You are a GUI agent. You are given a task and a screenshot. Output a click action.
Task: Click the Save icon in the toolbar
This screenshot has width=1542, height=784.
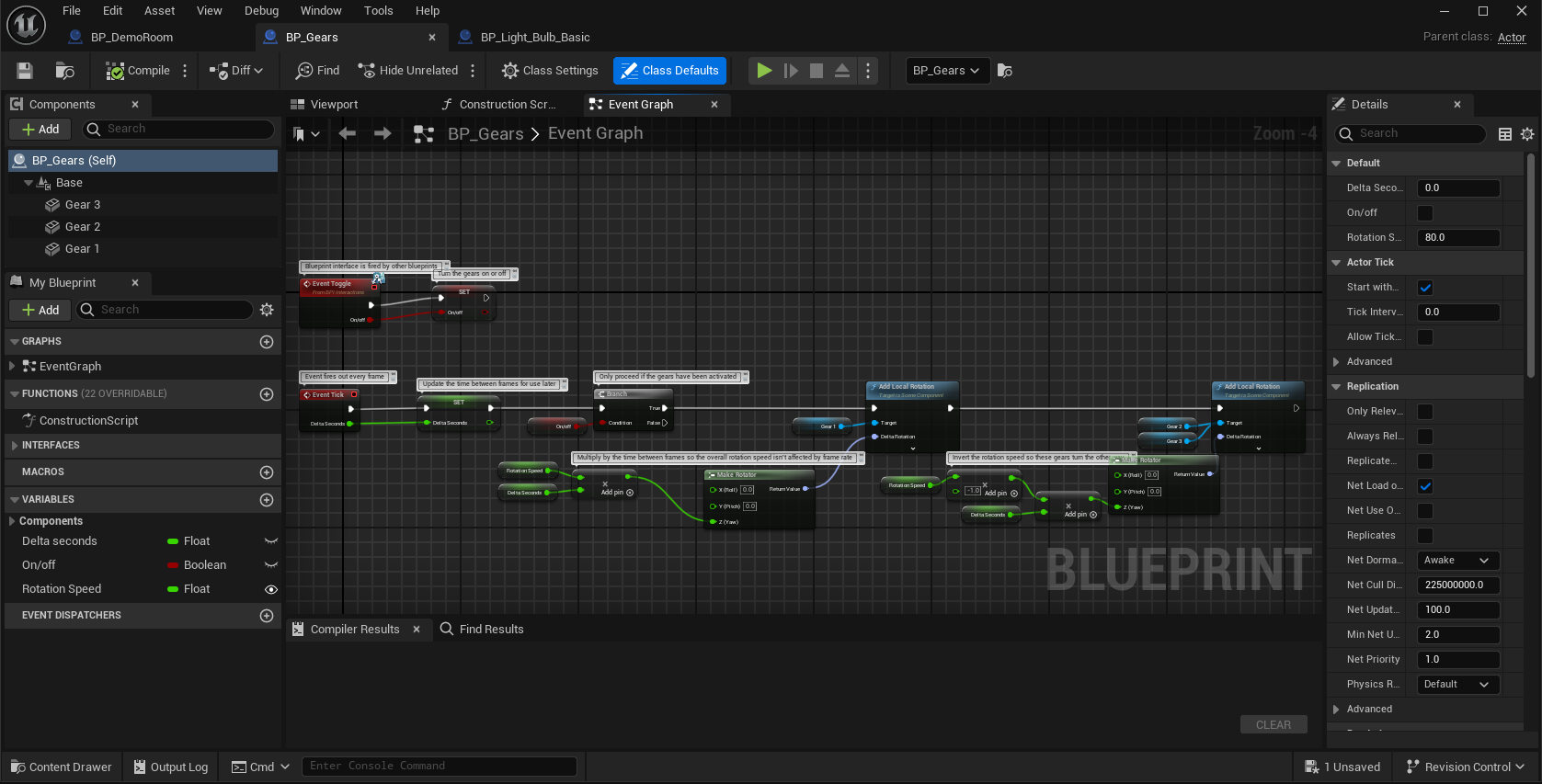[x=25, y=71]
